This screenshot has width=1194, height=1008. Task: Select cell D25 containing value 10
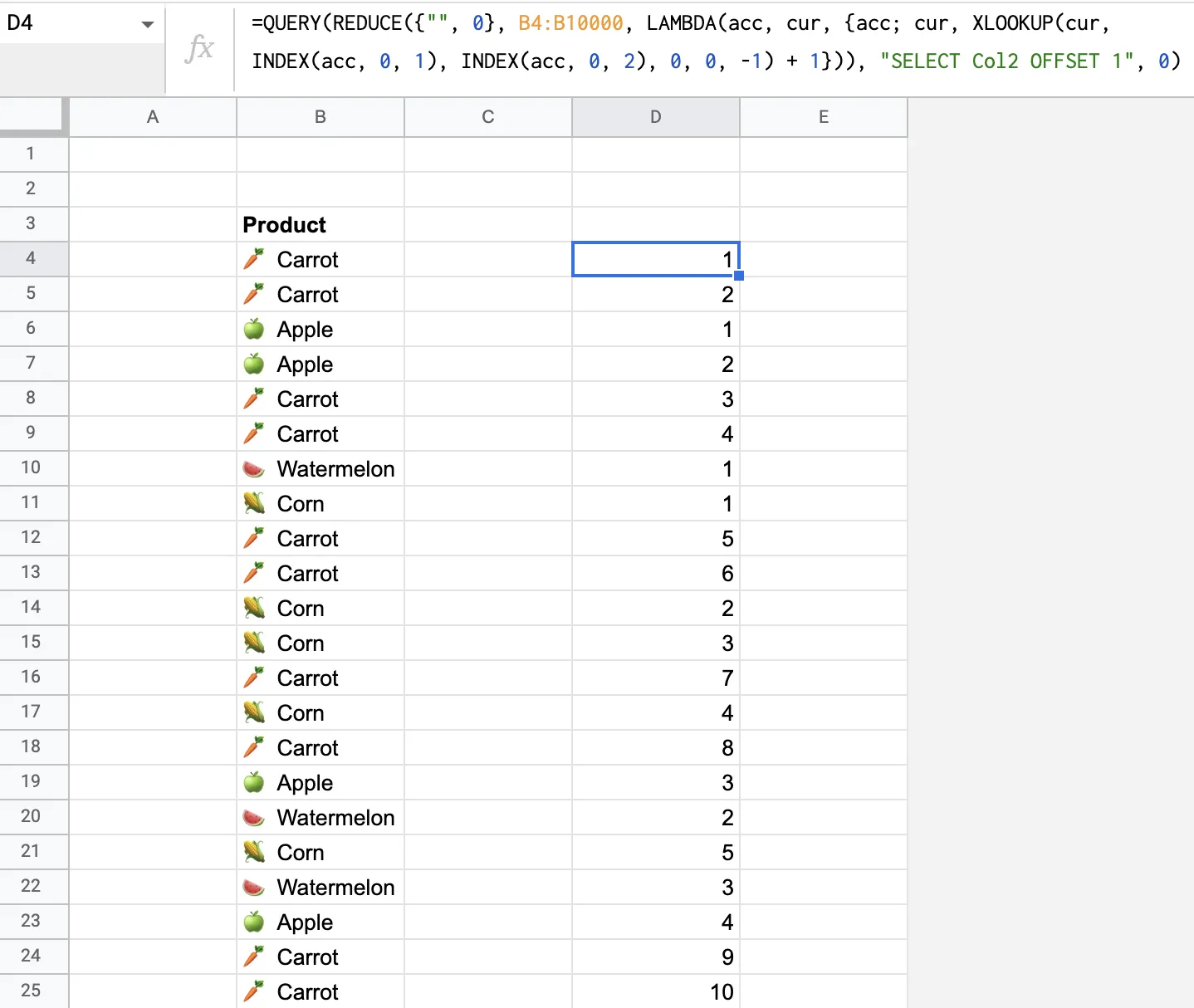click(x=656, y=991)
